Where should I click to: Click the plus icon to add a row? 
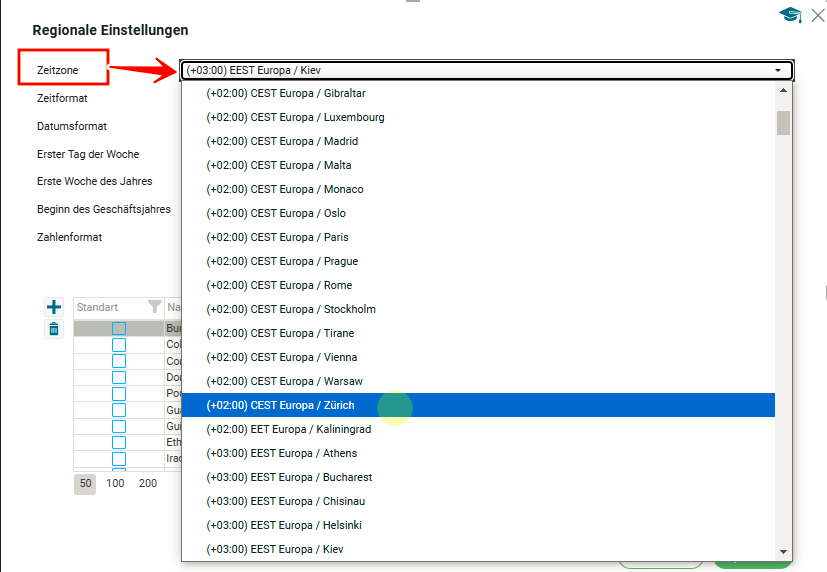[x=54, y=307]
